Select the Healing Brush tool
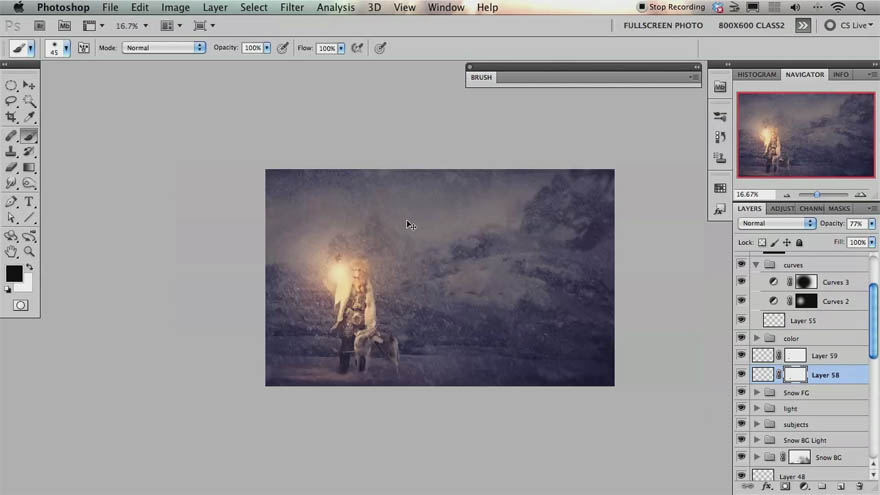The height and width of the screenshot is (495, 880). point(11,136)
